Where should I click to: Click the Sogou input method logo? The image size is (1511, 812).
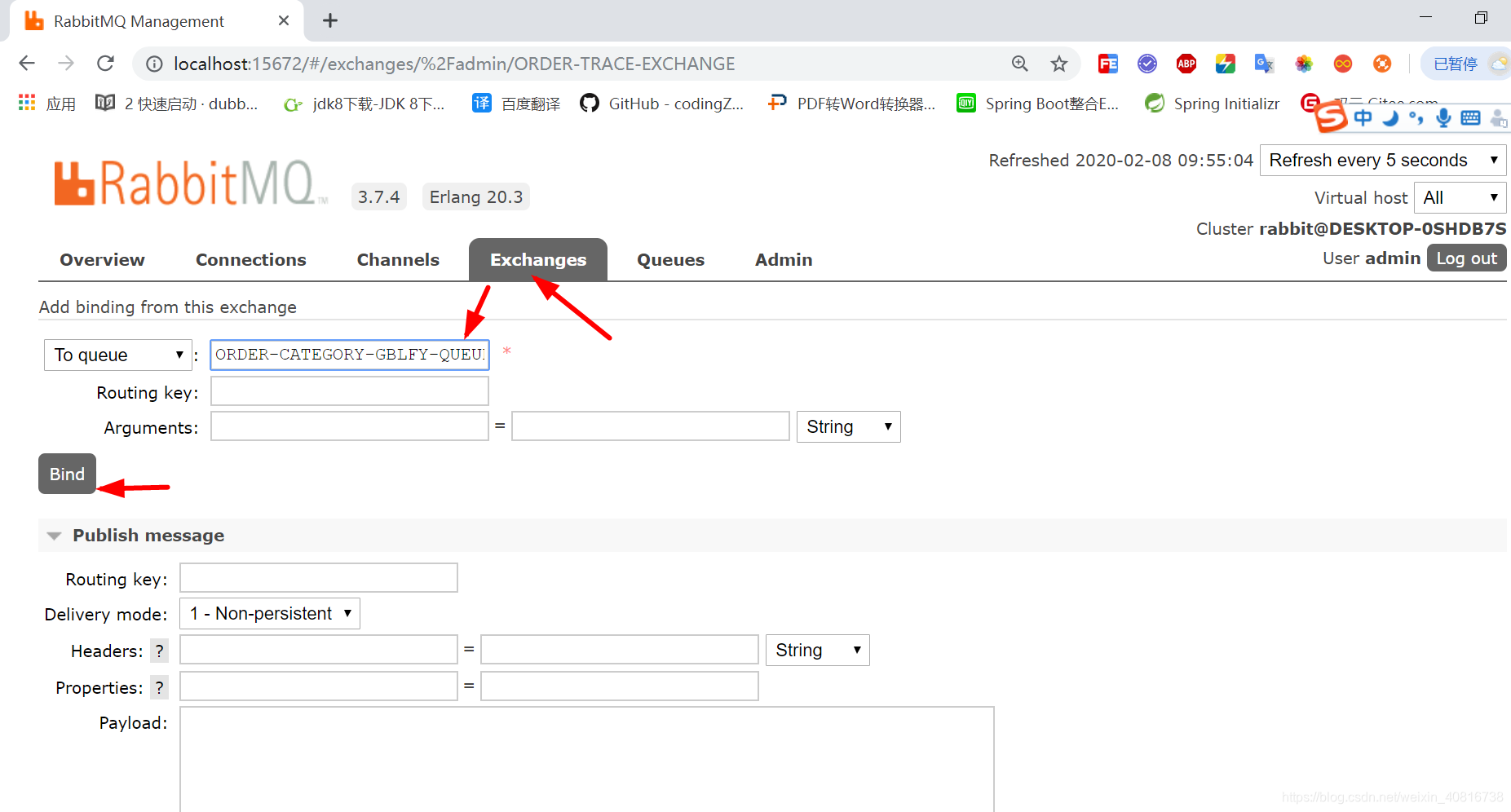pos(1330,117)
